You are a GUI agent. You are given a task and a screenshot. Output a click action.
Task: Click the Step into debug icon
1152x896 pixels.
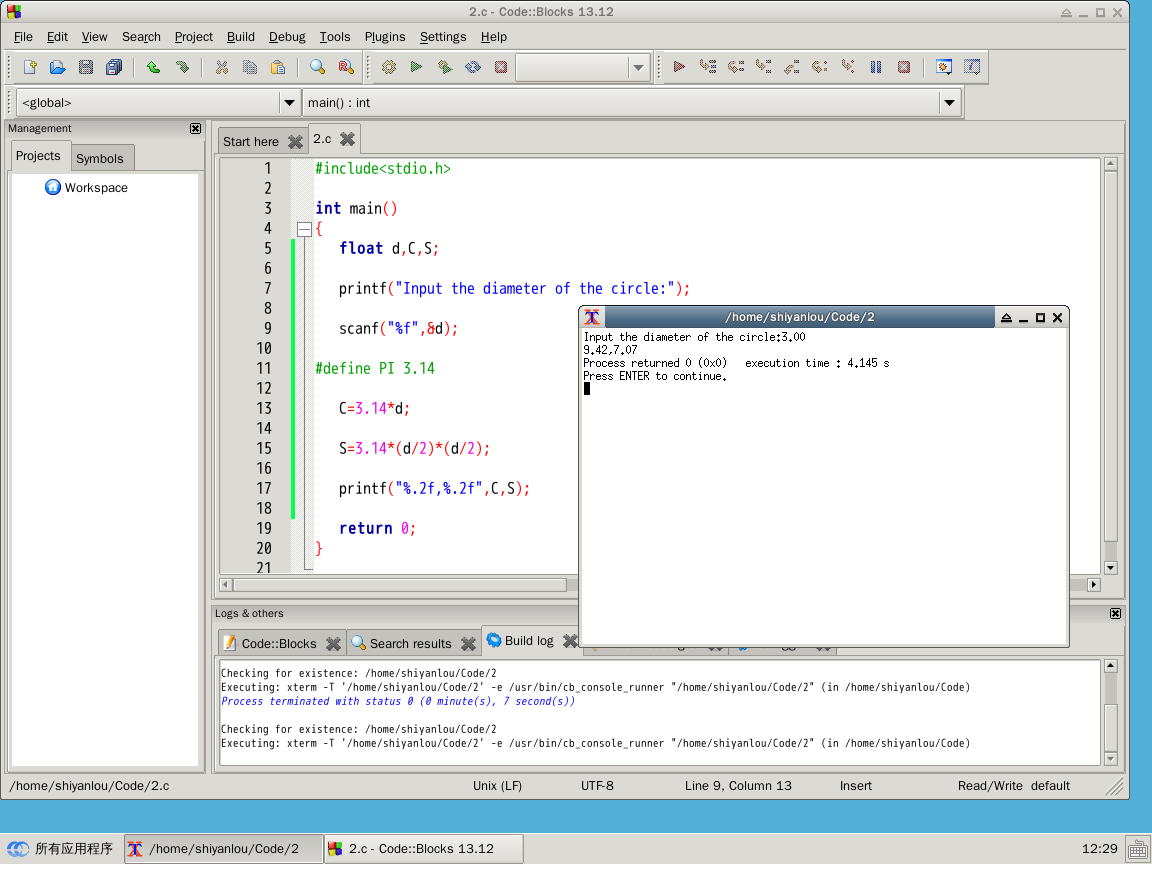(x=763, y=67)
